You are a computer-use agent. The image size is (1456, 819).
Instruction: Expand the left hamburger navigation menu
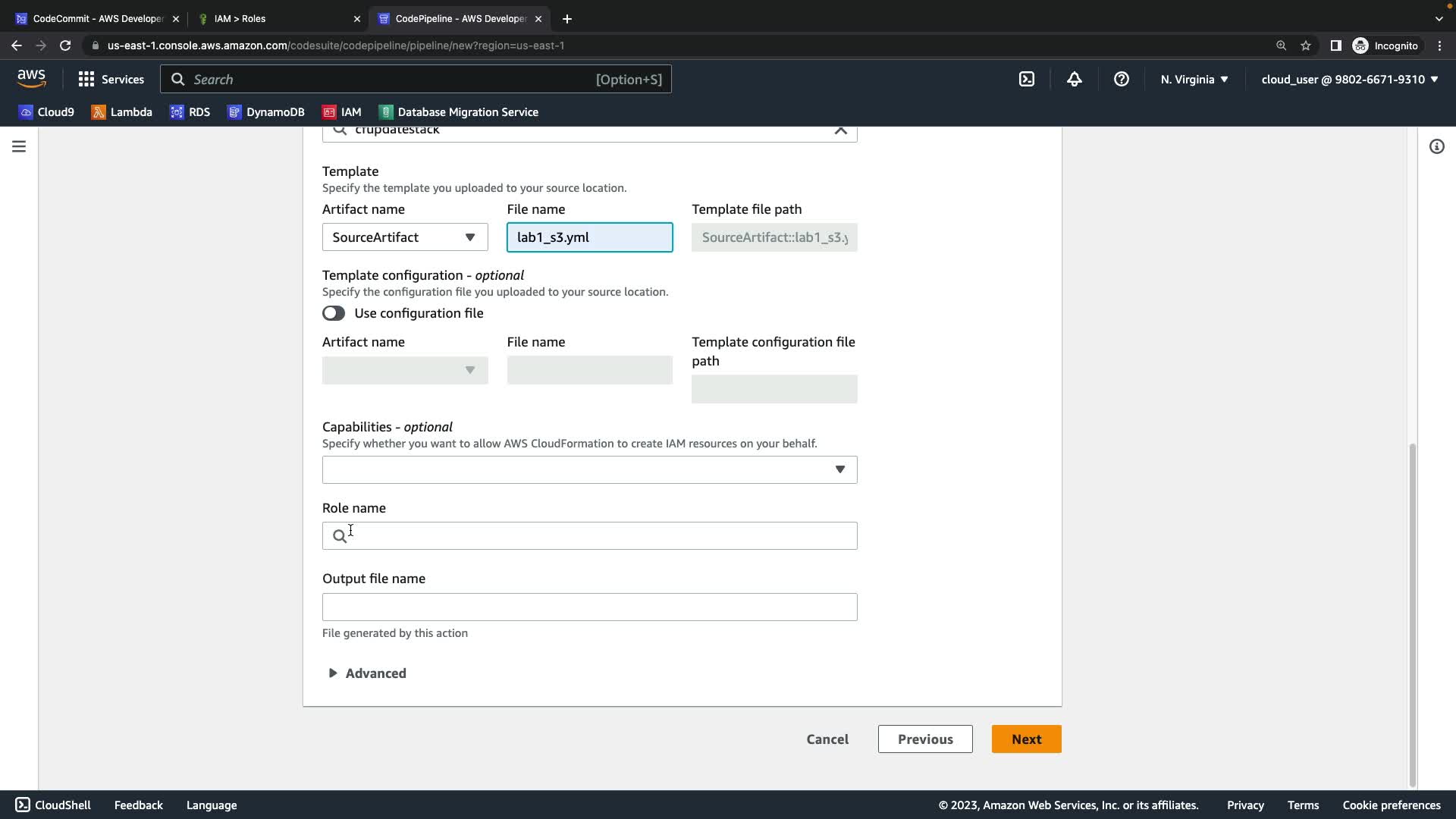[19, 146]
